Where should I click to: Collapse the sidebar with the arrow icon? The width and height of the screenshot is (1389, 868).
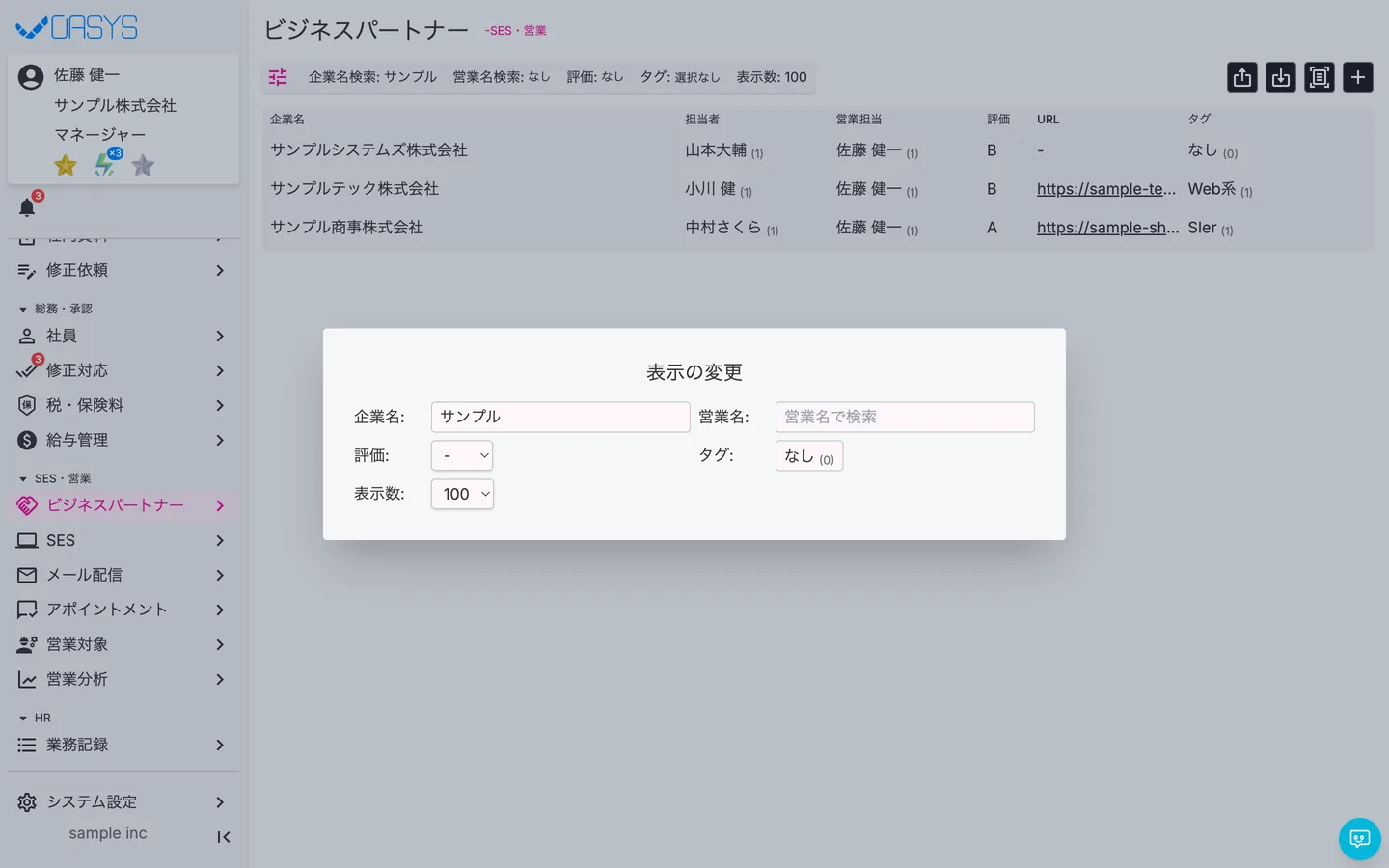(224, 837)
